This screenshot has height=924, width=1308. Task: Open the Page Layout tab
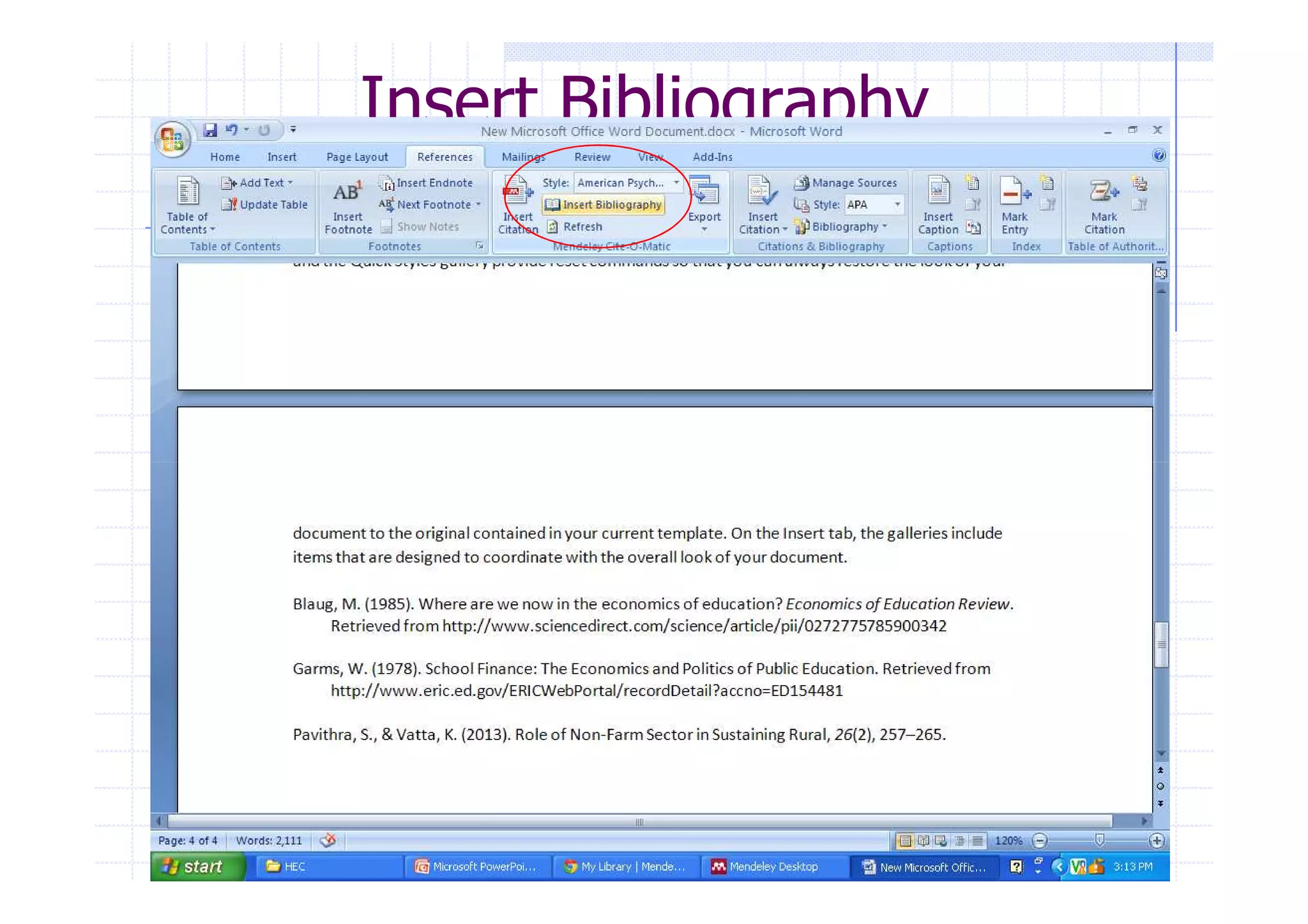pos(357,157)
